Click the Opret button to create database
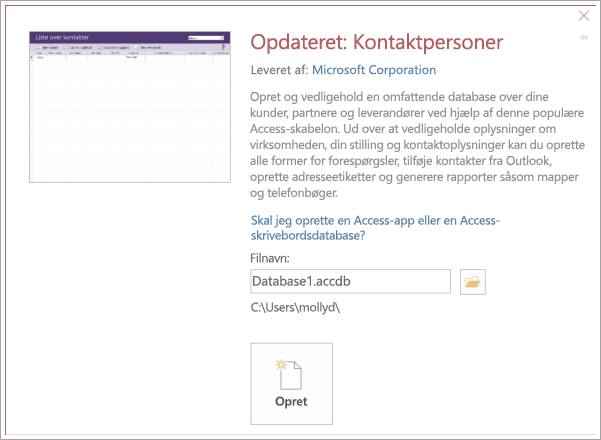Viewport: 601px width, 440px height. 291,384
